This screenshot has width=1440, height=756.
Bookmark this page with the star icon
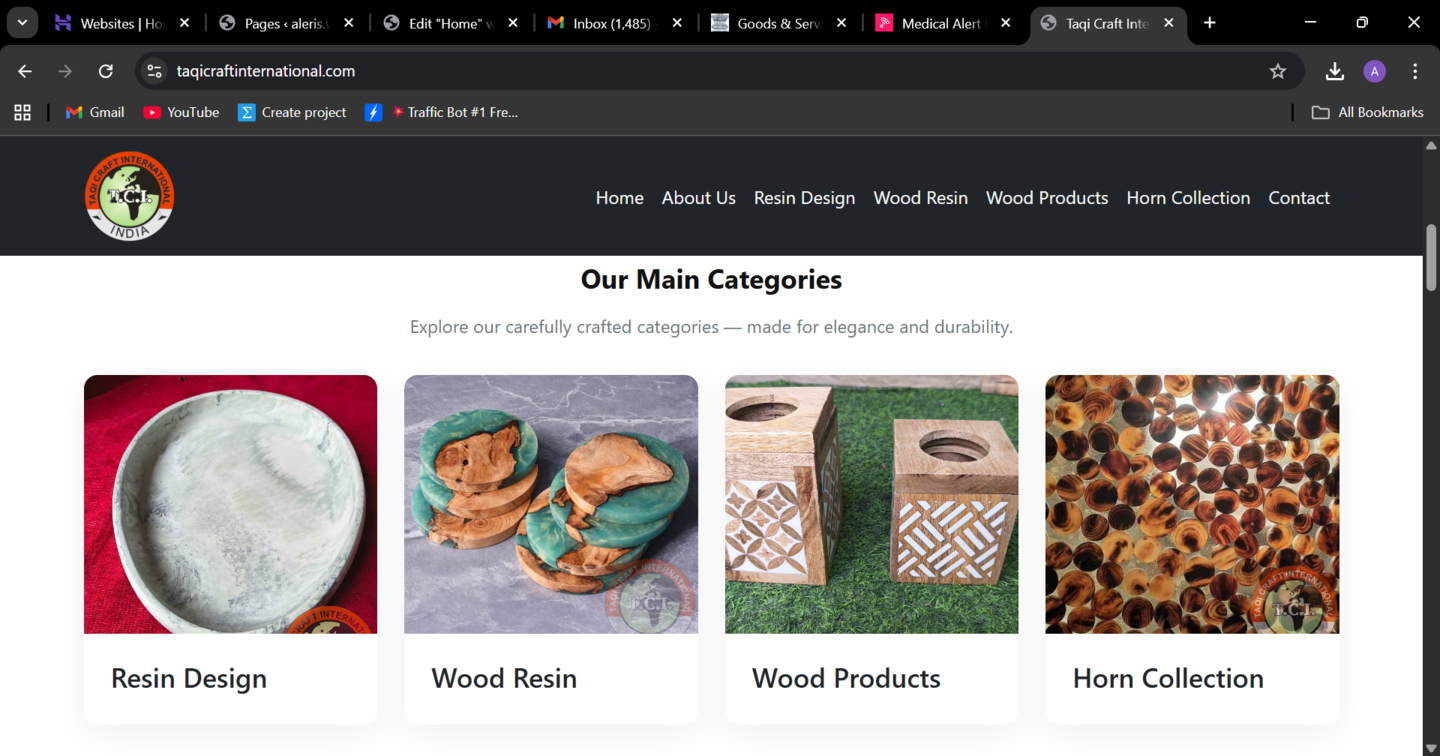coord(1277,71)
